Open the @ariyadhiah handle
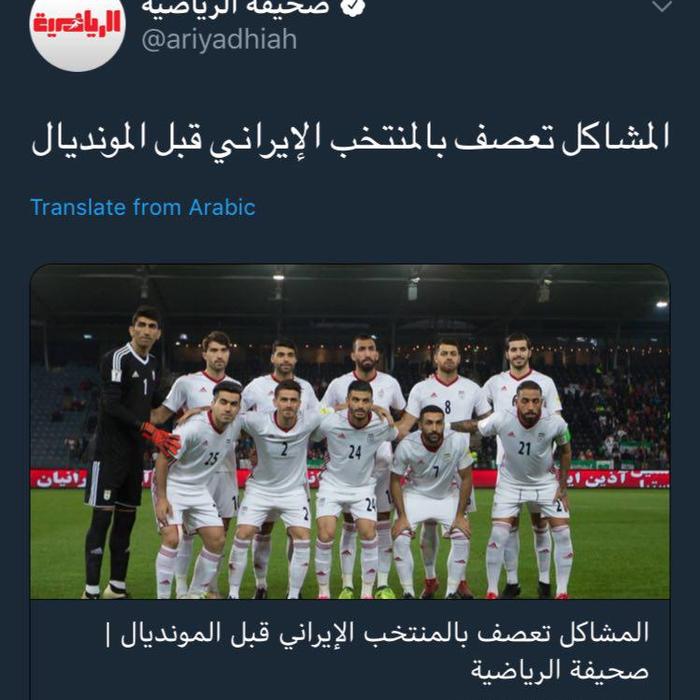This screenshot has height=700, width=700. (x=219, y=39)
